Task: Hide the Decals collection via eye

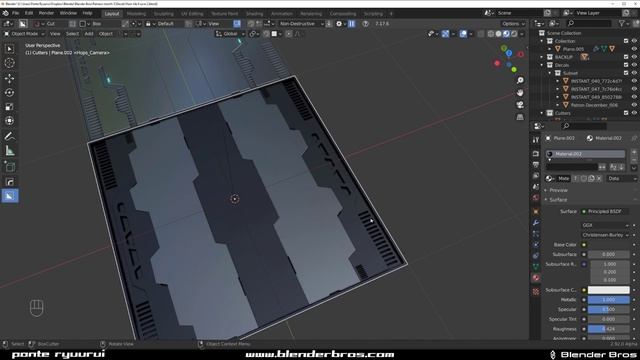Action: tap(634, 65)
